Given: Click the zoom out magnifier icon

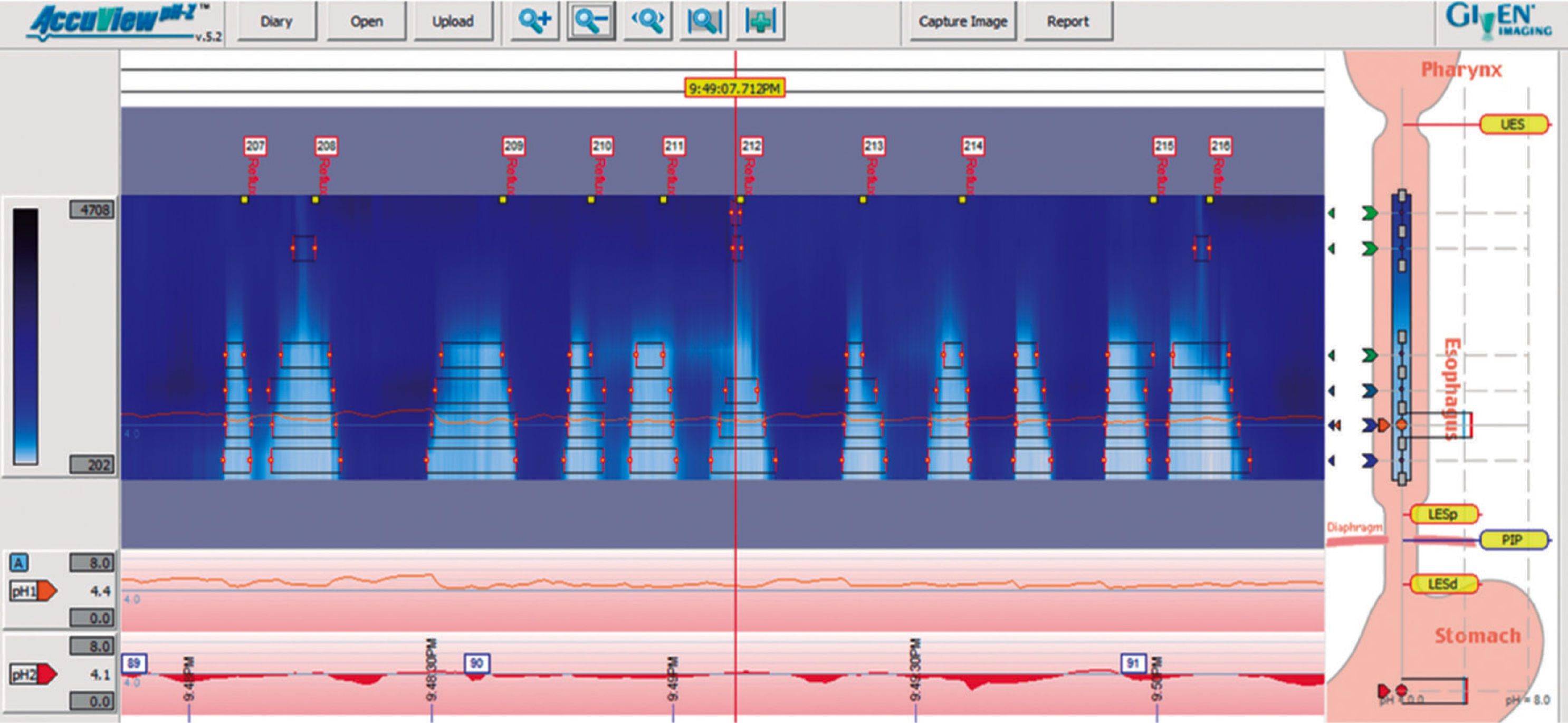Looking at the screenshot, I should click(590, 21).
